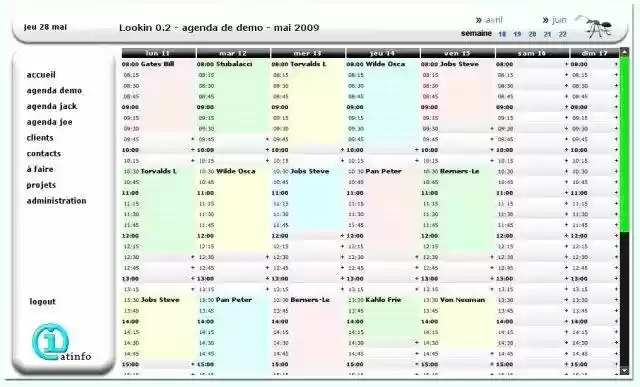
Task: Click the green vertical scrollbar thumb
Action: (624, 144)
